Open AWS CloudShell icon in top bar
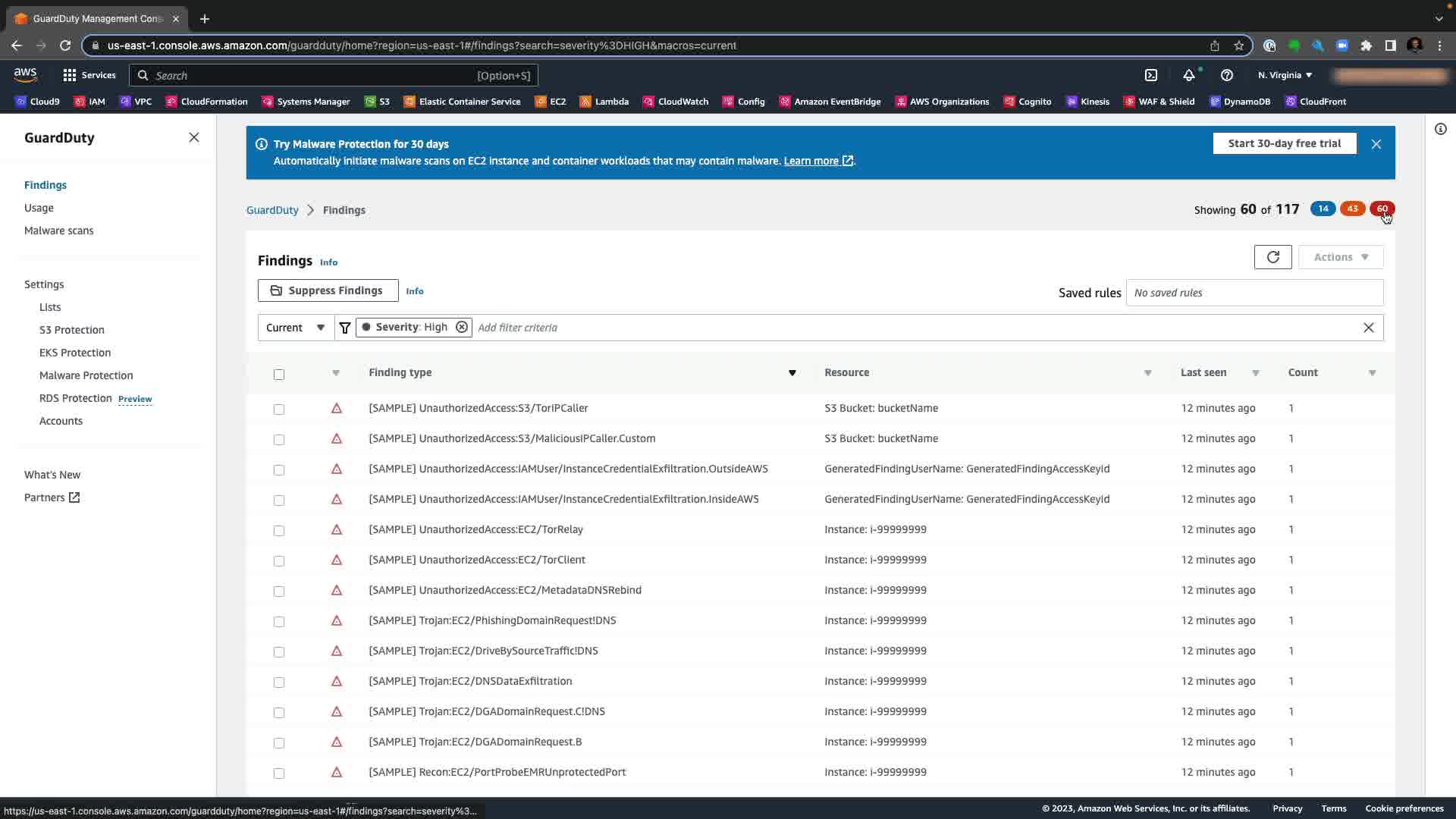This screenshot has width=1456, height=819. [1150, 75]
